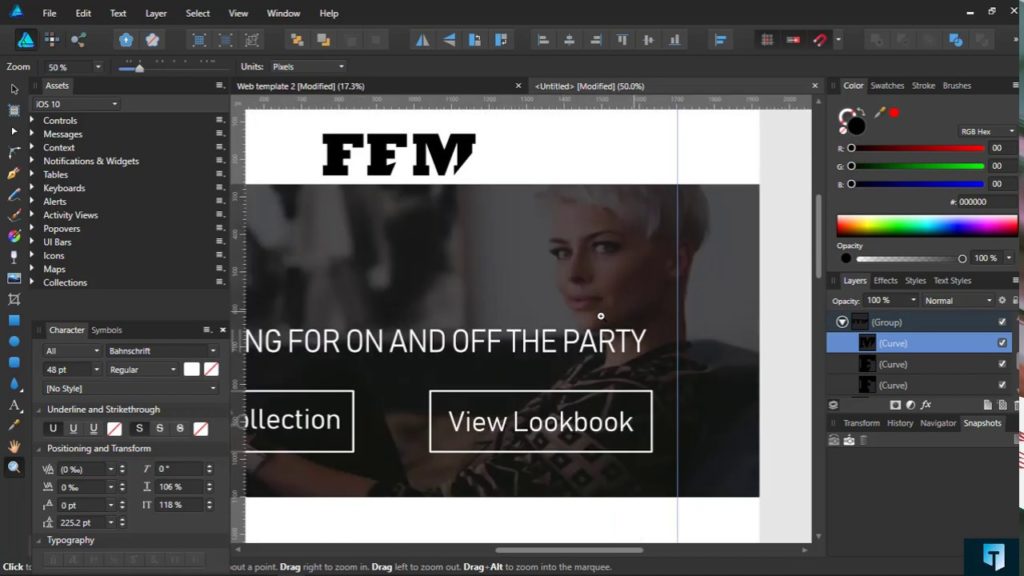Select the Transparency glass tool
Screen dimensions: 1024x576
click(x=14, y=257)
